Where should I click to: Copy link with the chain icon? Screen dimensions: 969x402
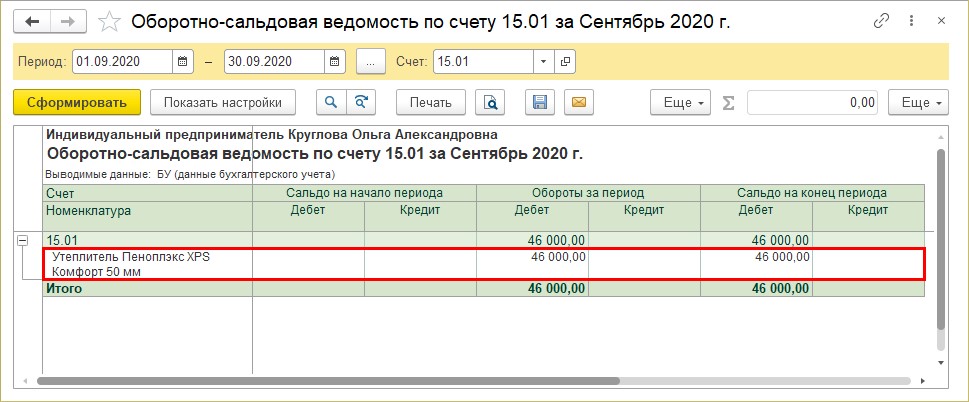point(881,21)
